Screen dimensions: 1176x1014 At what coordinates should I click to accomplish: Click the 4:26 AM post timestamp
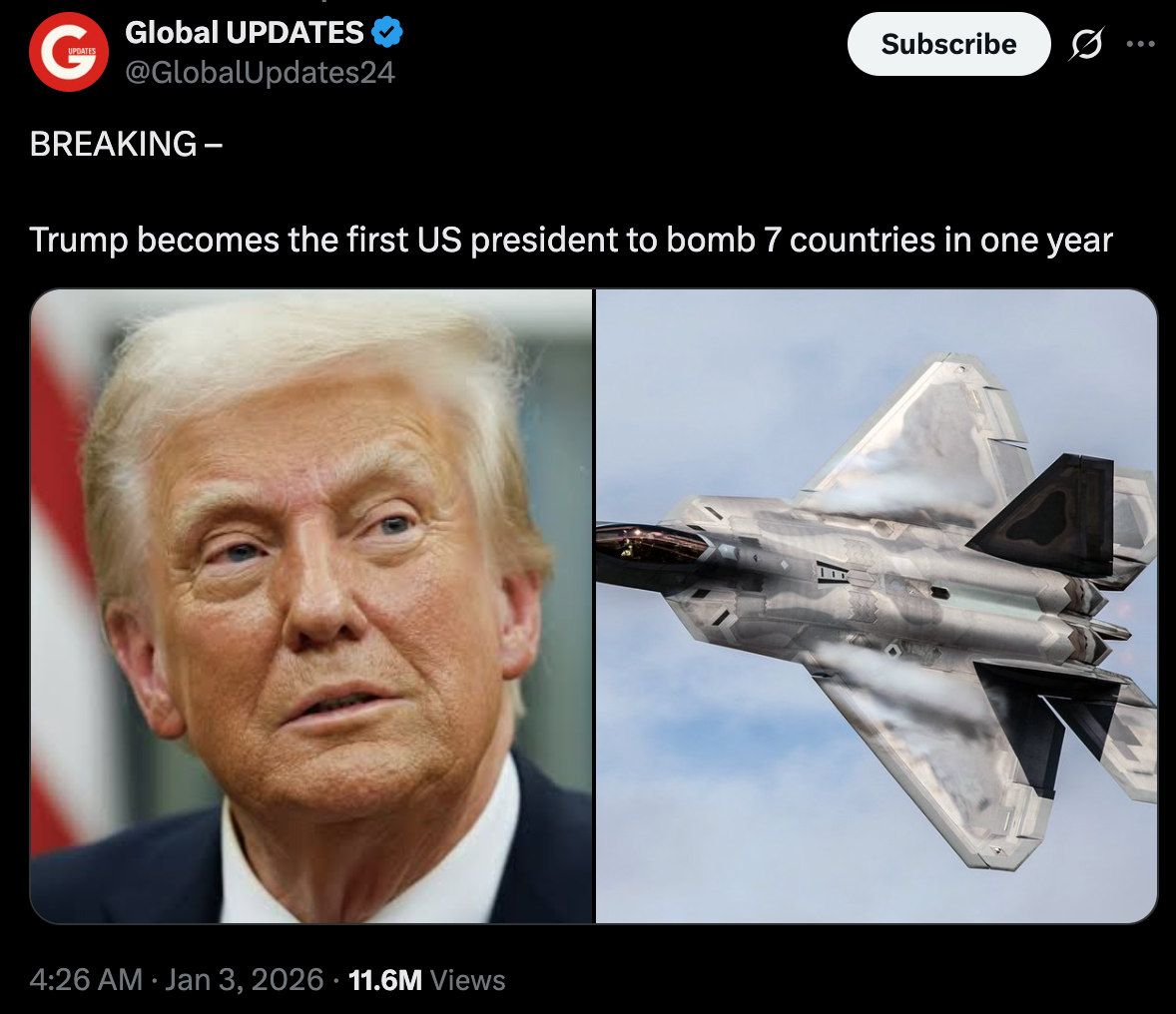[x=86, y=979]
